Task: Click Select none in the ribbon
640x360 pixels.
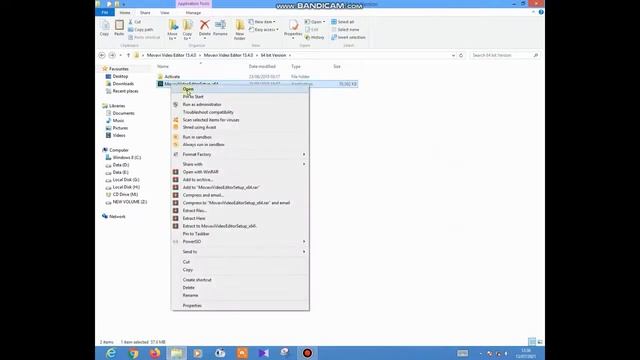Action: 345,29
